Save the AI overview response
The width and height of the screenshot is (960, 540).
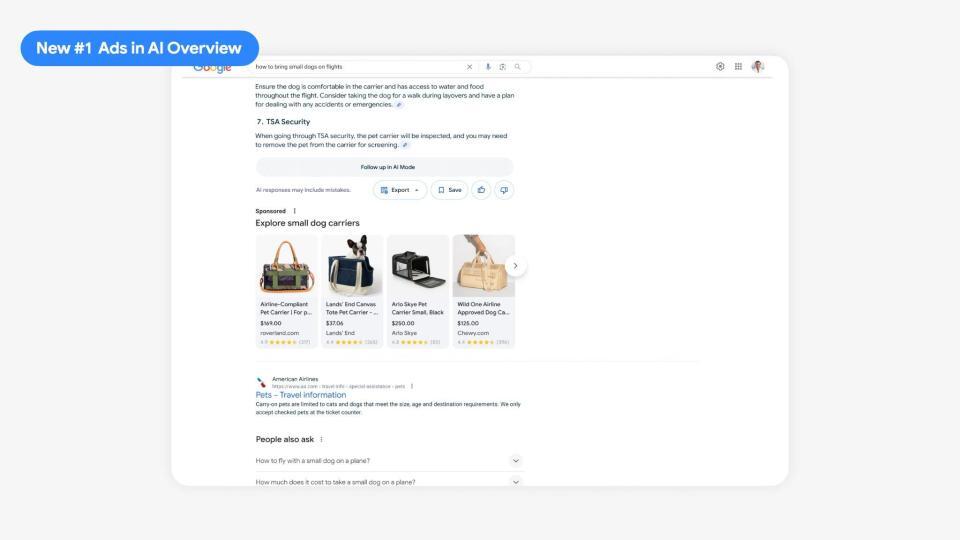[449, 190]
